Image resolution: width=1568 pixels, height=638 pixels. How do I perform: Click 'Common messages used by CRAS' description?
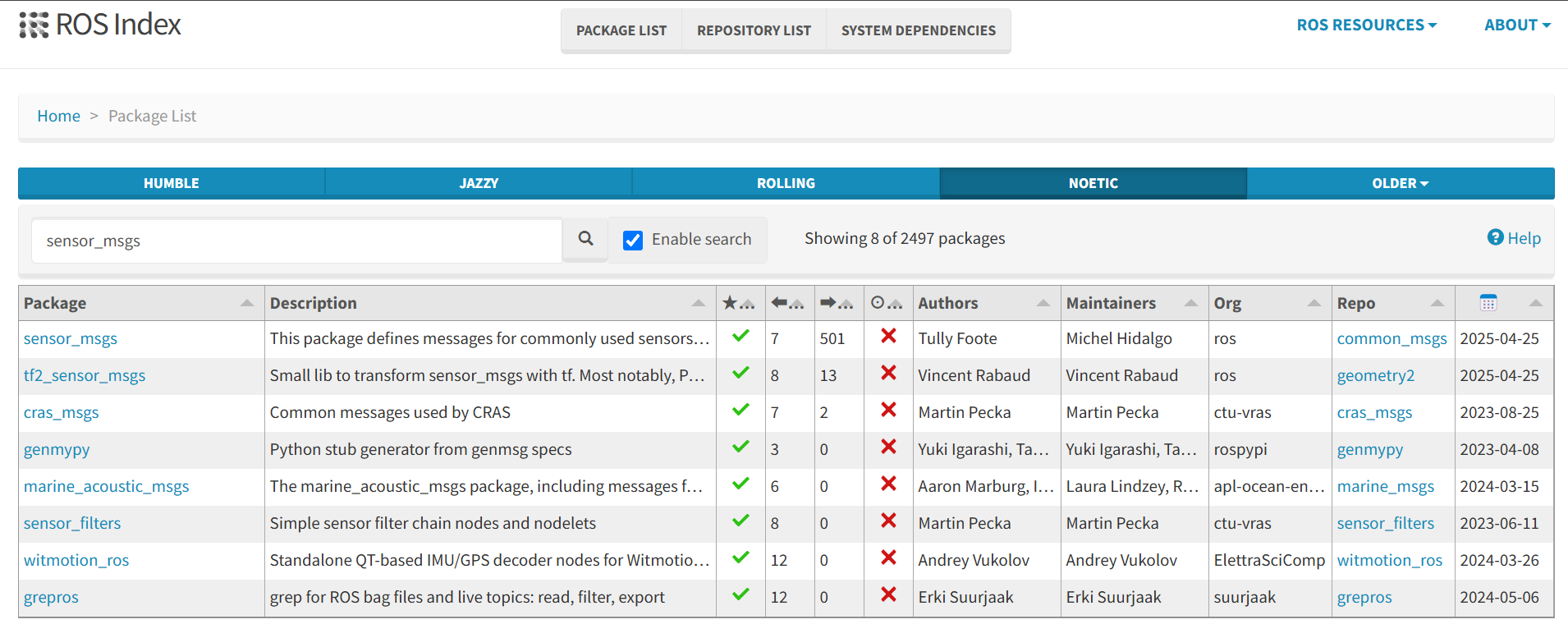[x=390, y=412]
